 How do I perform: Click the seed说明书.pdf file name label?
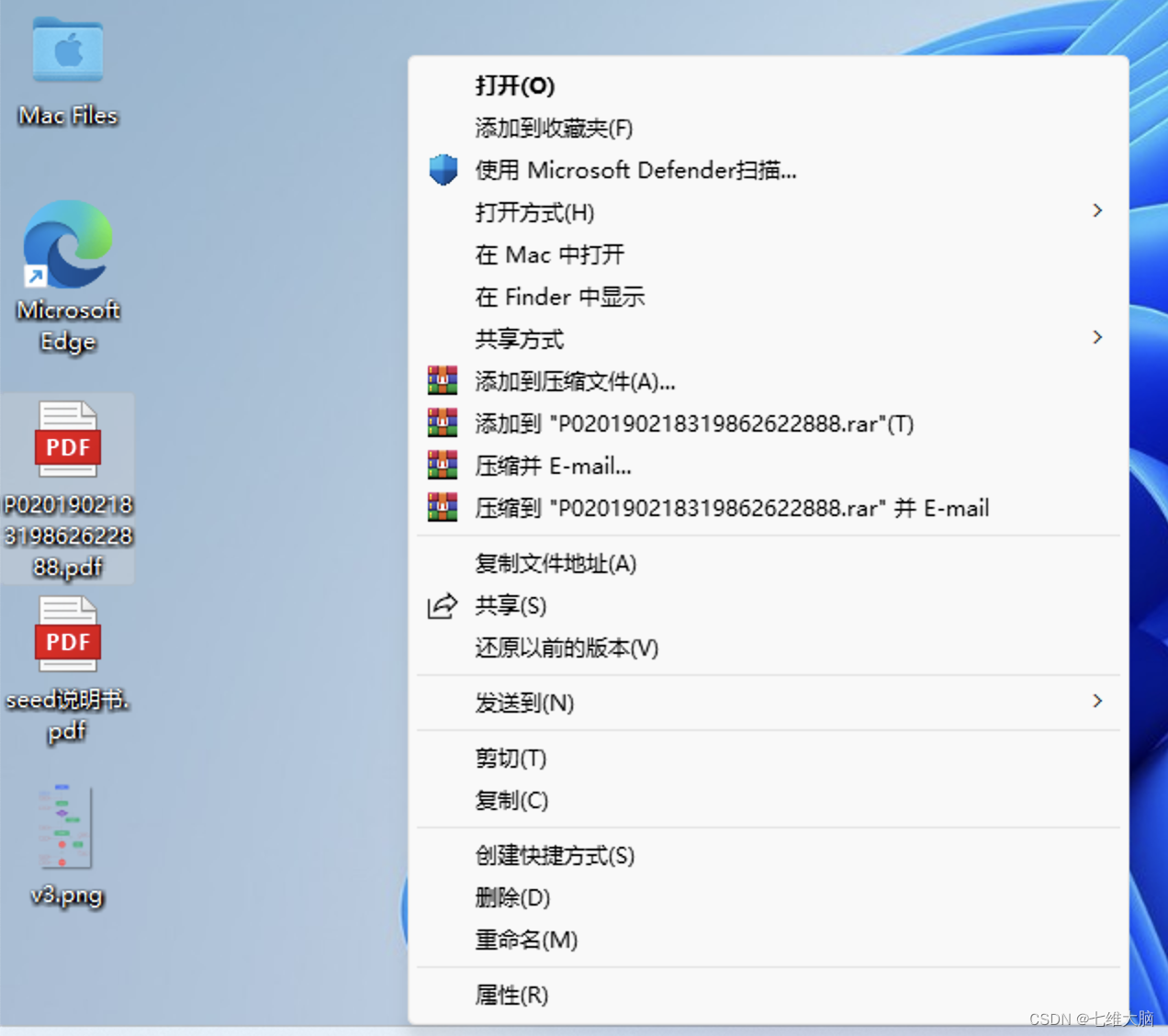pyautogui.click(x=67, y=715)
